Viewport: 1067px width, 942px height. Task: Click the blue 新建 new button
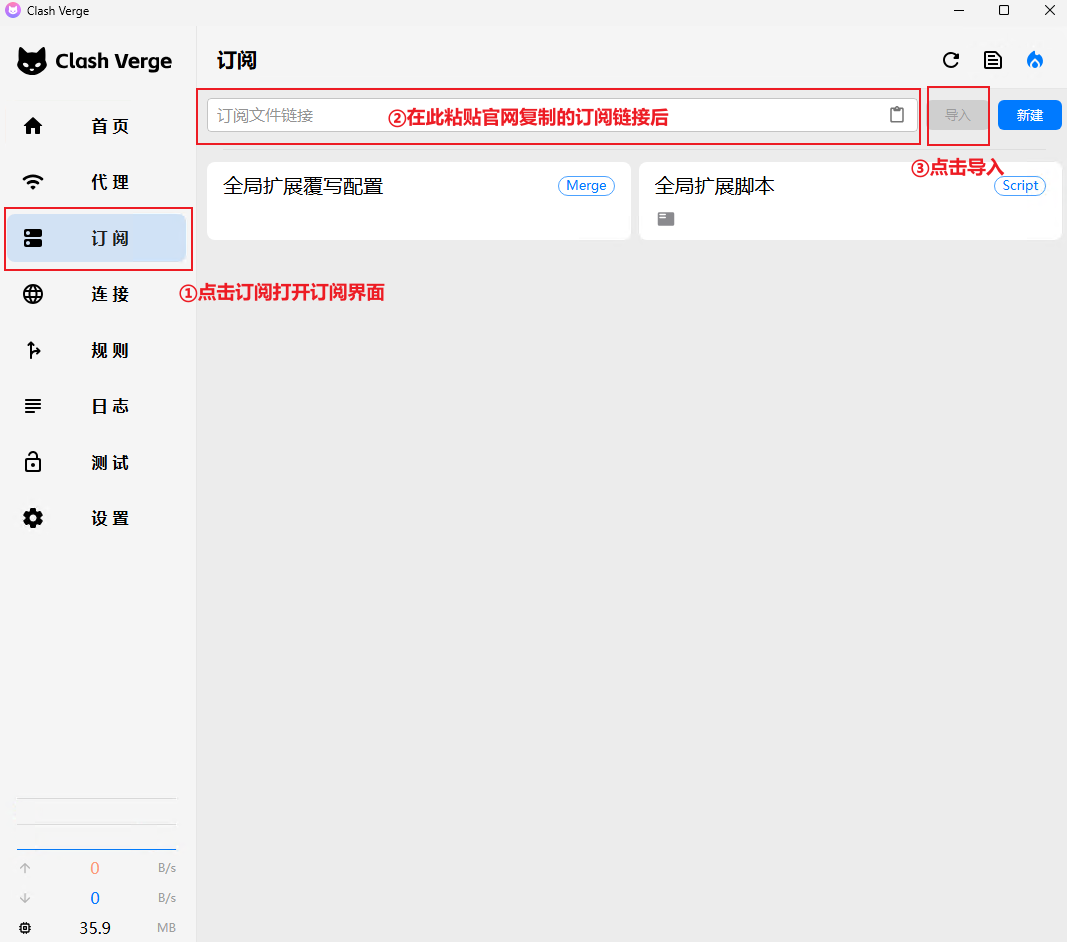pyautogui.click(x=1030, y=115)
